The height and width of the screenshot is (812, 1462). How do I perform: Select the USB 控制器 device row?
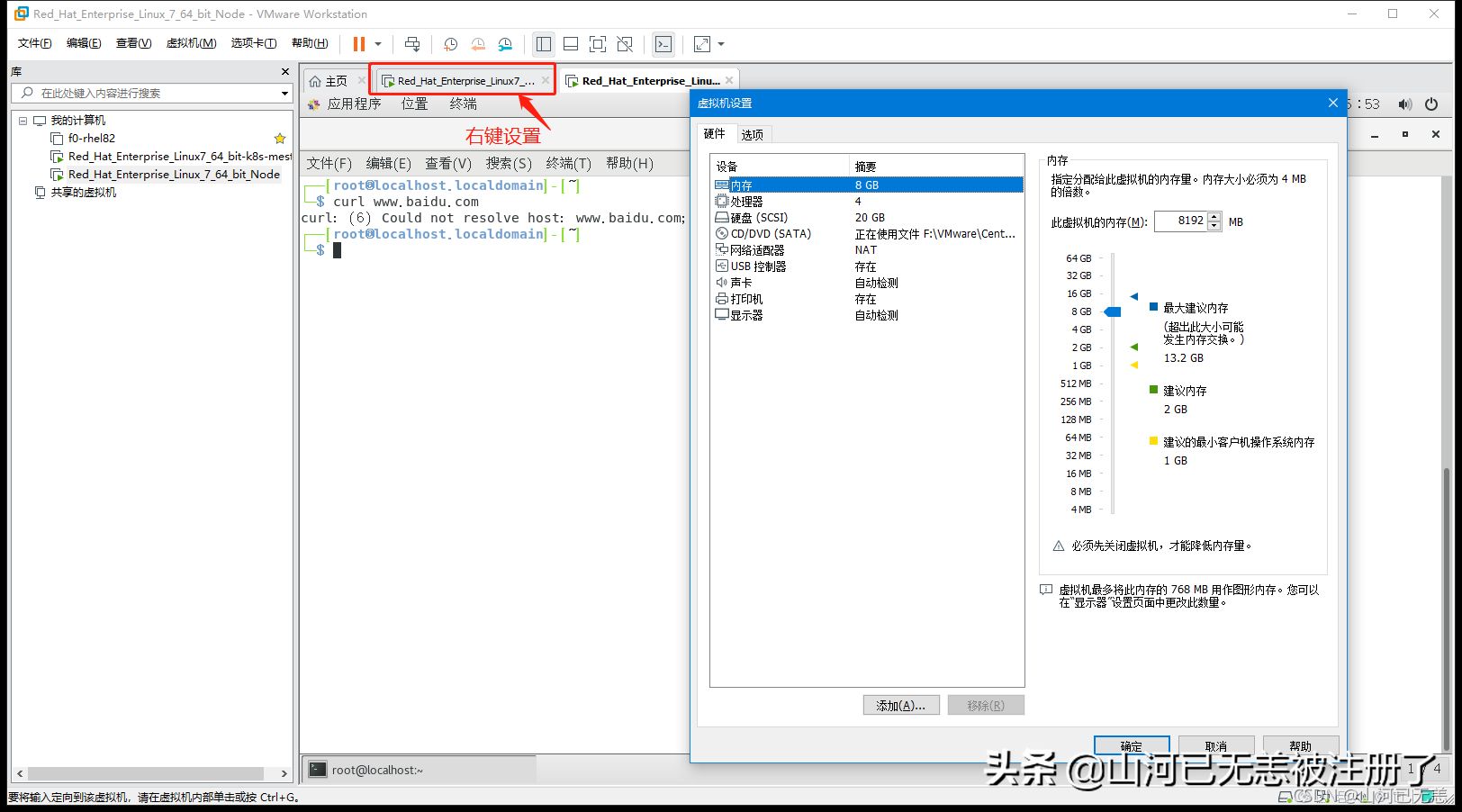click(867, 266)
